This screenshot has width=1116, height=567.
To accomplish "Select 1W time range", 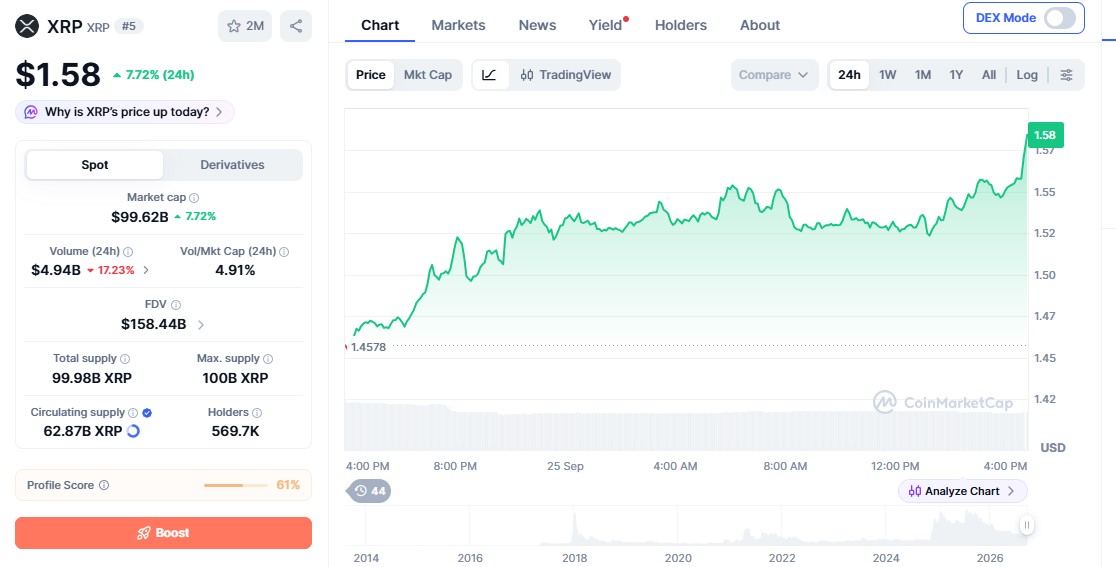I will coord(888,75).
